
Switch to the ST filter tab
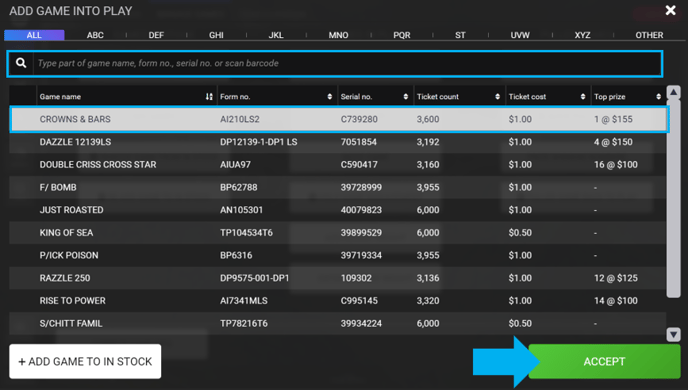460,35
